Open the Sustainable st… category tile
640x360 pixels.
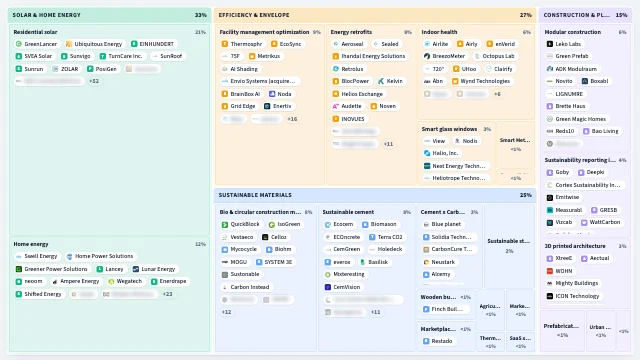point(509,246)
